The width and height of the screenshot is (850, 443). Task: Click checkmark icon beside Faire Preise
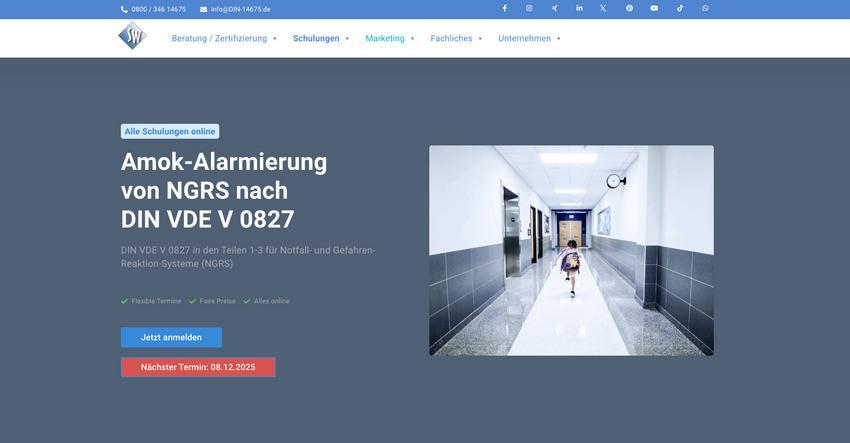click(x=192, y=301)
